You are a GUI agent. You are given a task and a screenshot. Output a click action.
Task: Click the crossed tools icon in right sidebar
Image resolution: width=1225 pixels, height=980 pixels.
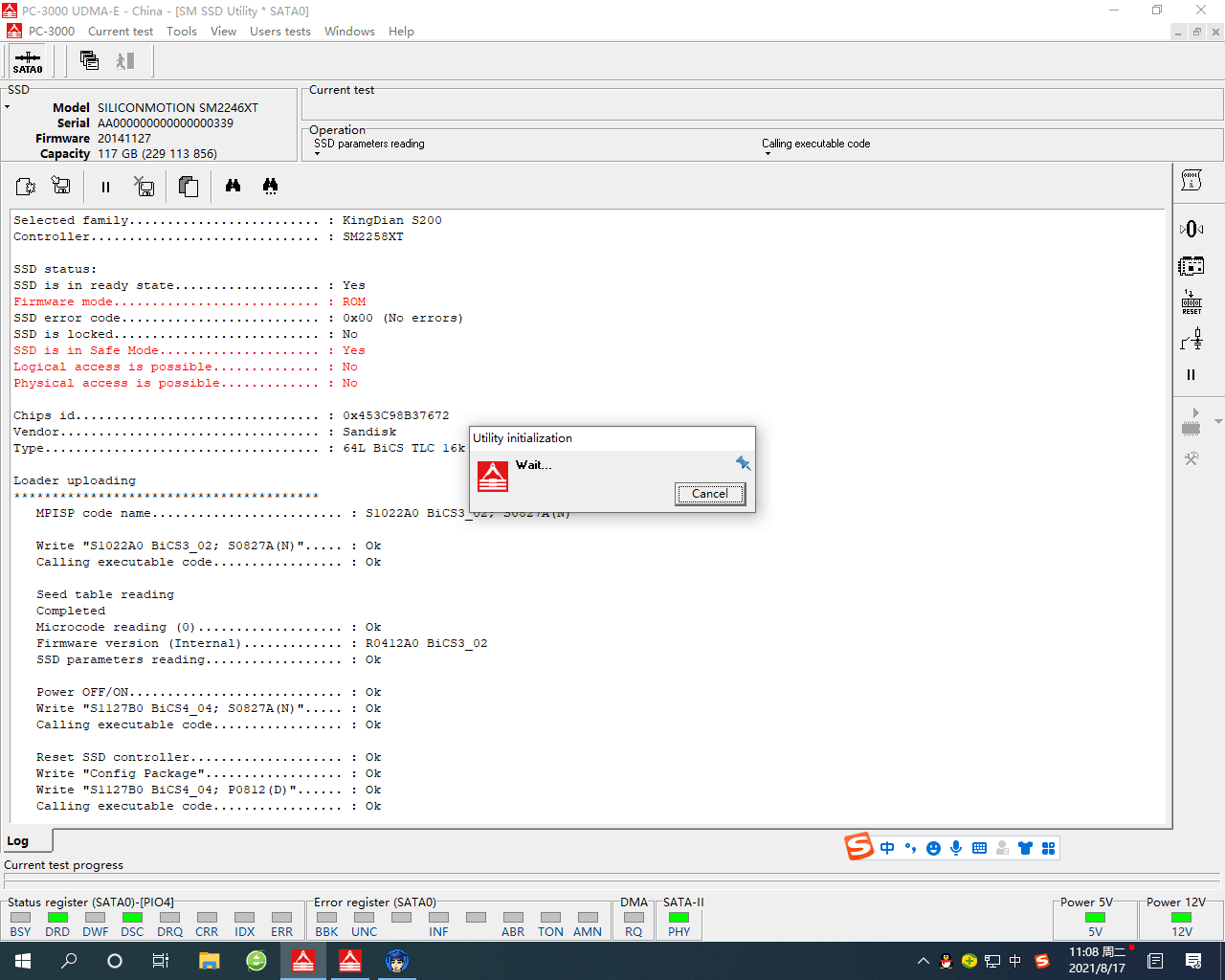1192,459
